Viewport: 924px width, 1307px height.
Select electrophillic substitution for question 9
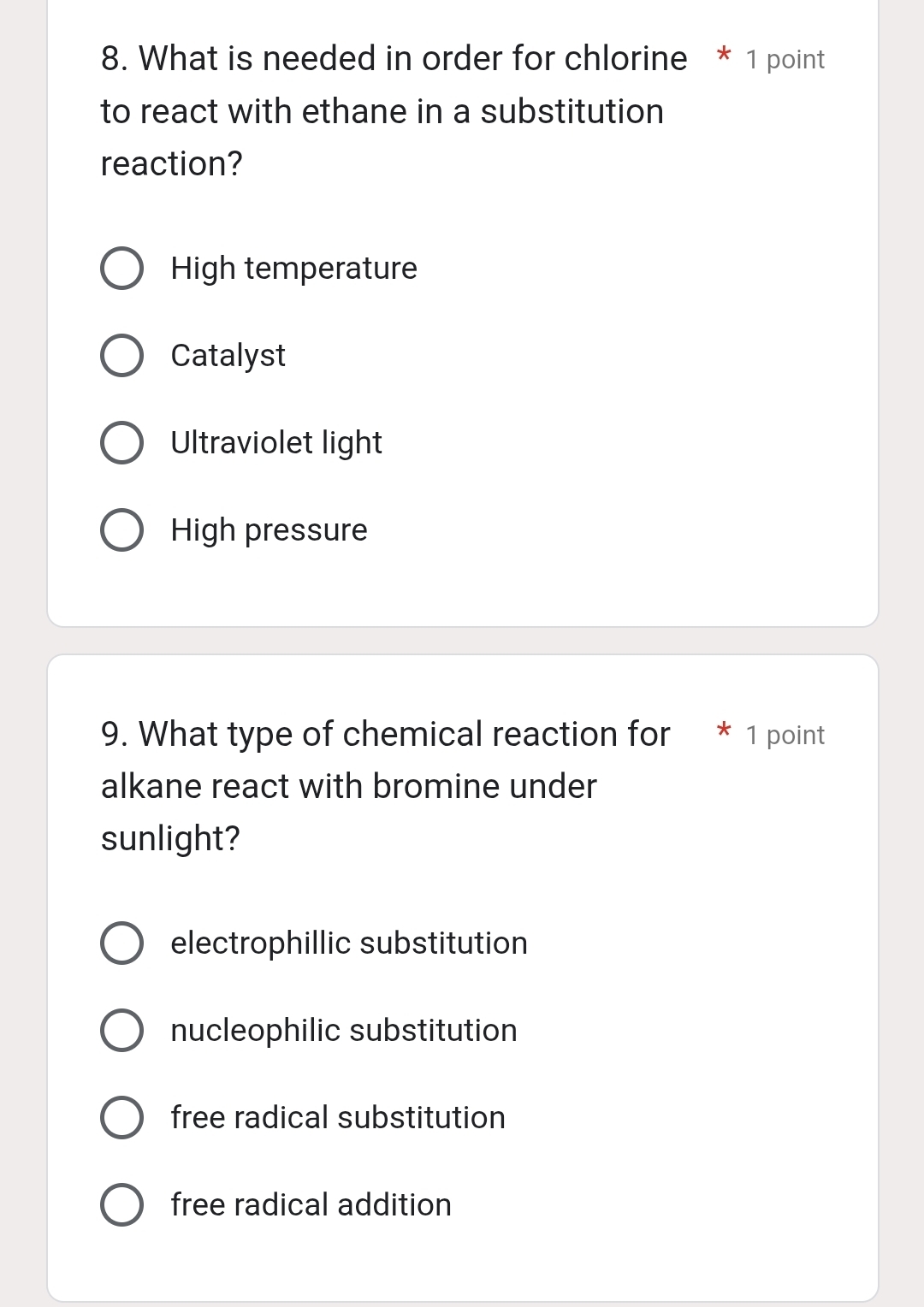pos(121,944)
